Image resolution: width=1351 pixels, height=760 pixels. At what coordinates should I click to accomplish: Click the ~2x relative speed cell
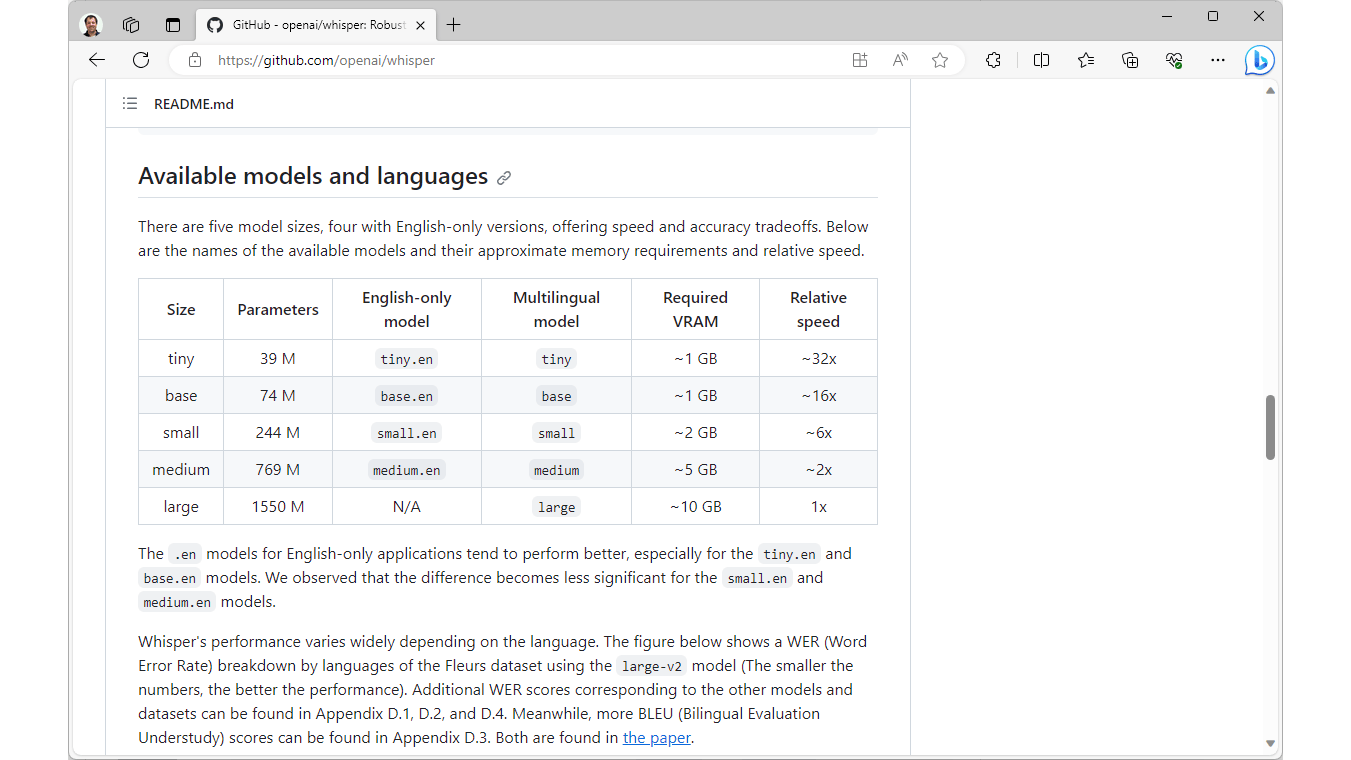819,470
